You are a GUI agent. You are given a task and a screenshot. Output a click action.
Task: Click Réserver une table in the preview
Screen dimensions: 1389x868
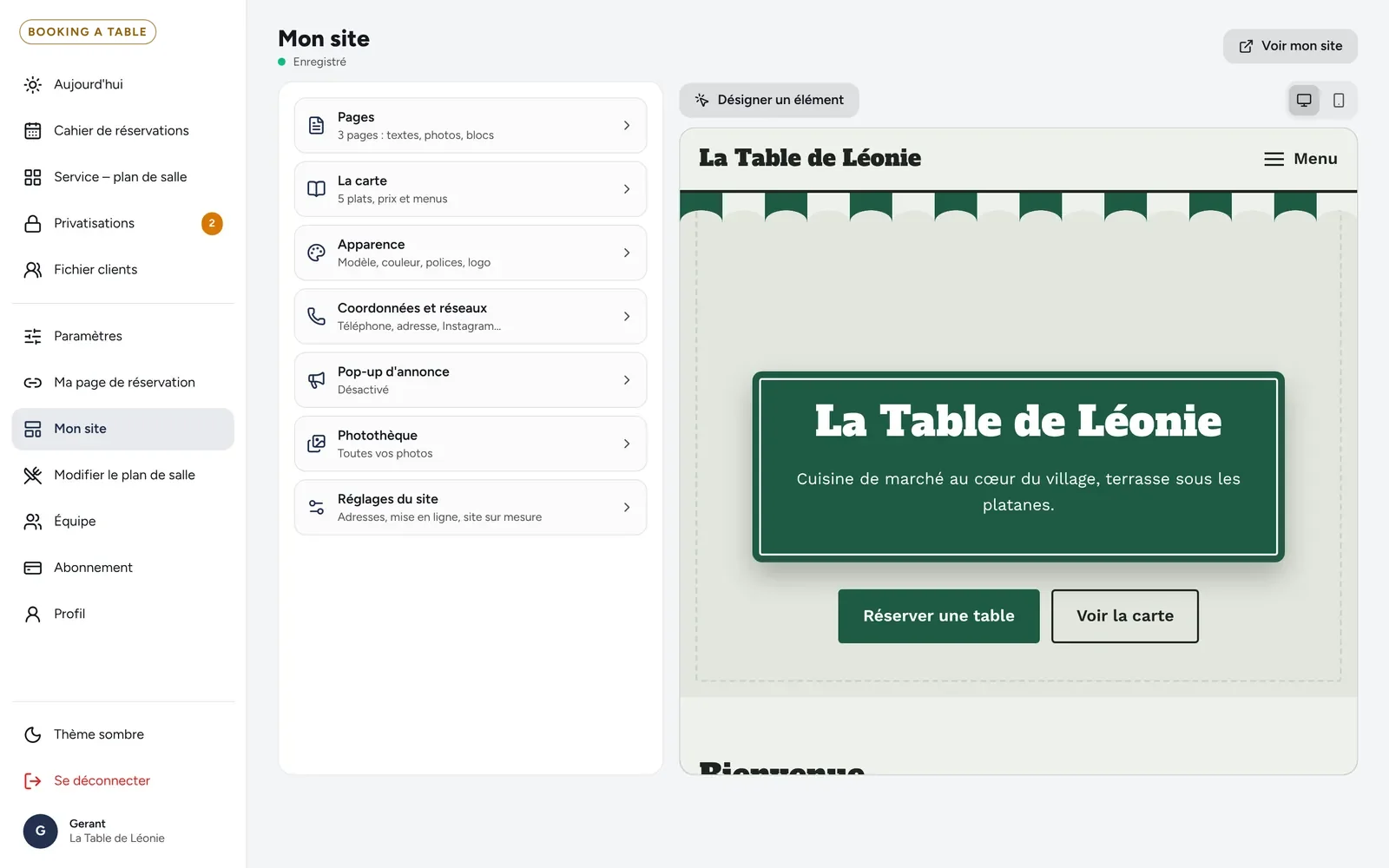pos(938,616)
